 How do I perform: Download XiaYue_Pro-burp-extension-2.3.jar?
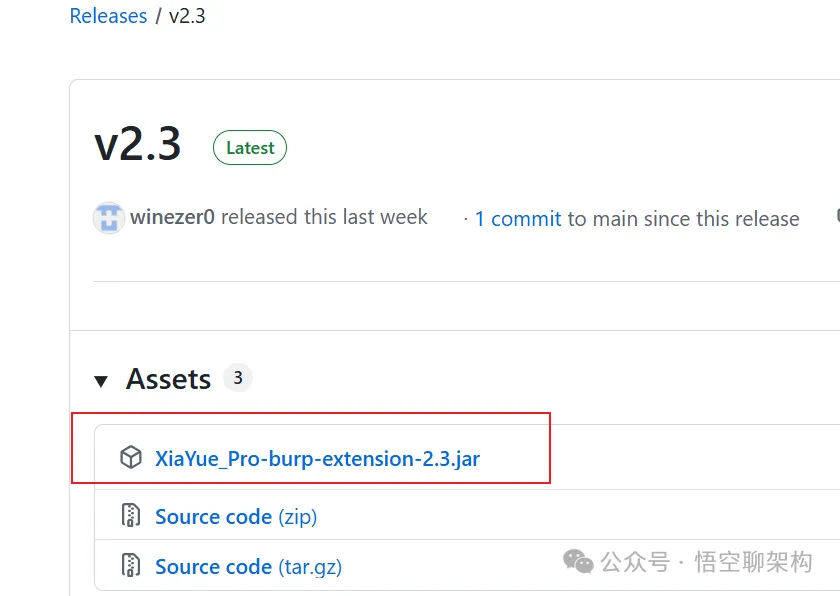(317, 459)
